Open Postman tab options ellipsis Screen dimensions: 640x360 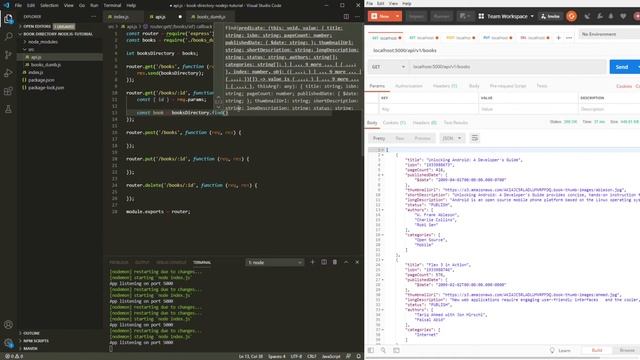(569, 38)
